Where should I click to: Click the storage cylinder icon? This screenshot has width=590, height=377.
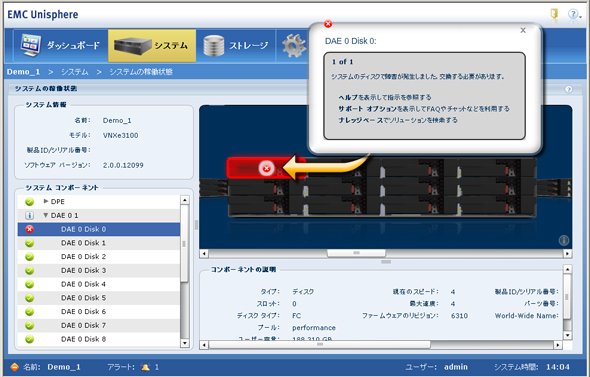point(214,46)
